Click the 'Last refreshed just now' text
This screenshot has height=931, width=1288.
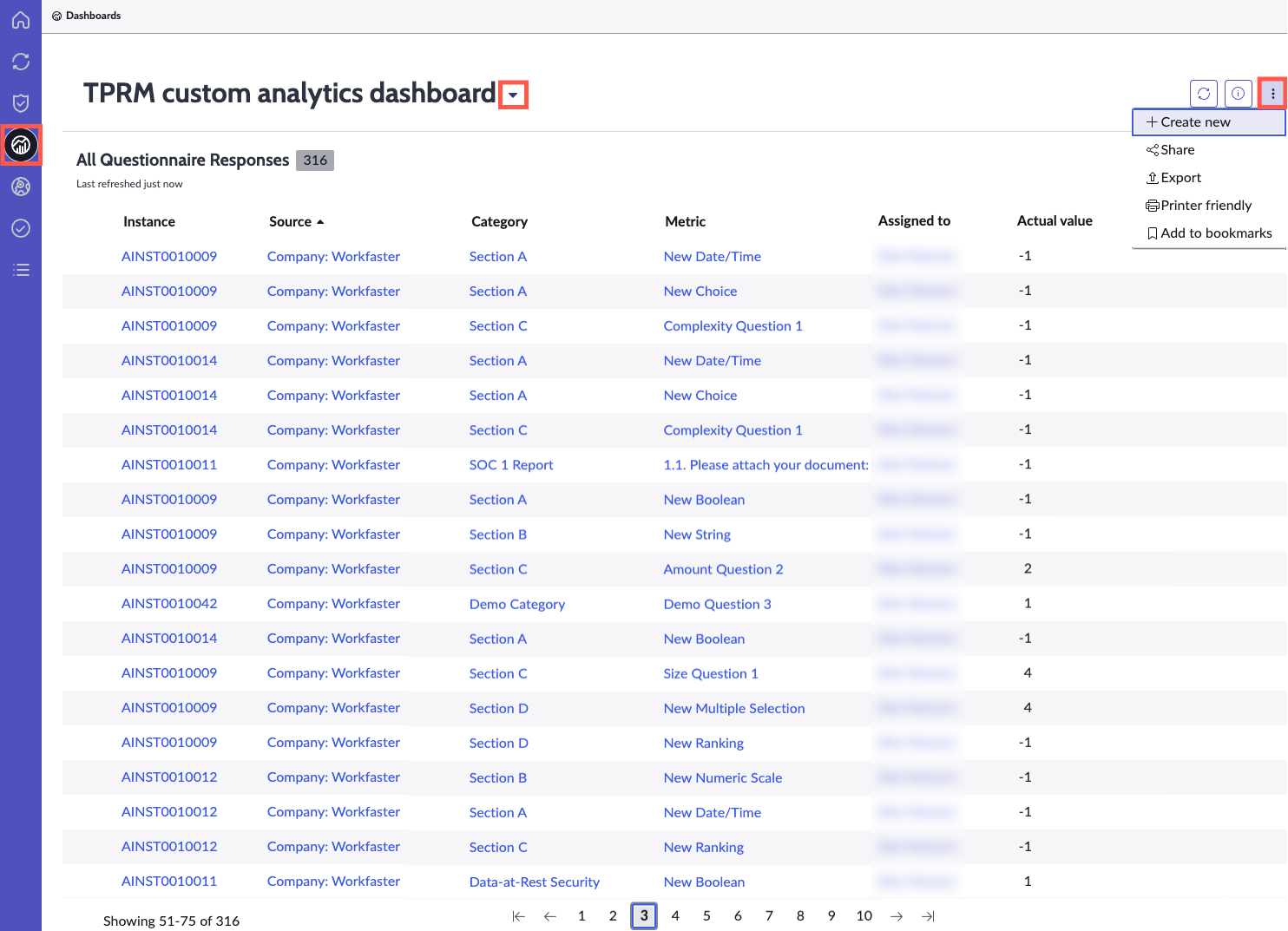click(x=129, y=184)
